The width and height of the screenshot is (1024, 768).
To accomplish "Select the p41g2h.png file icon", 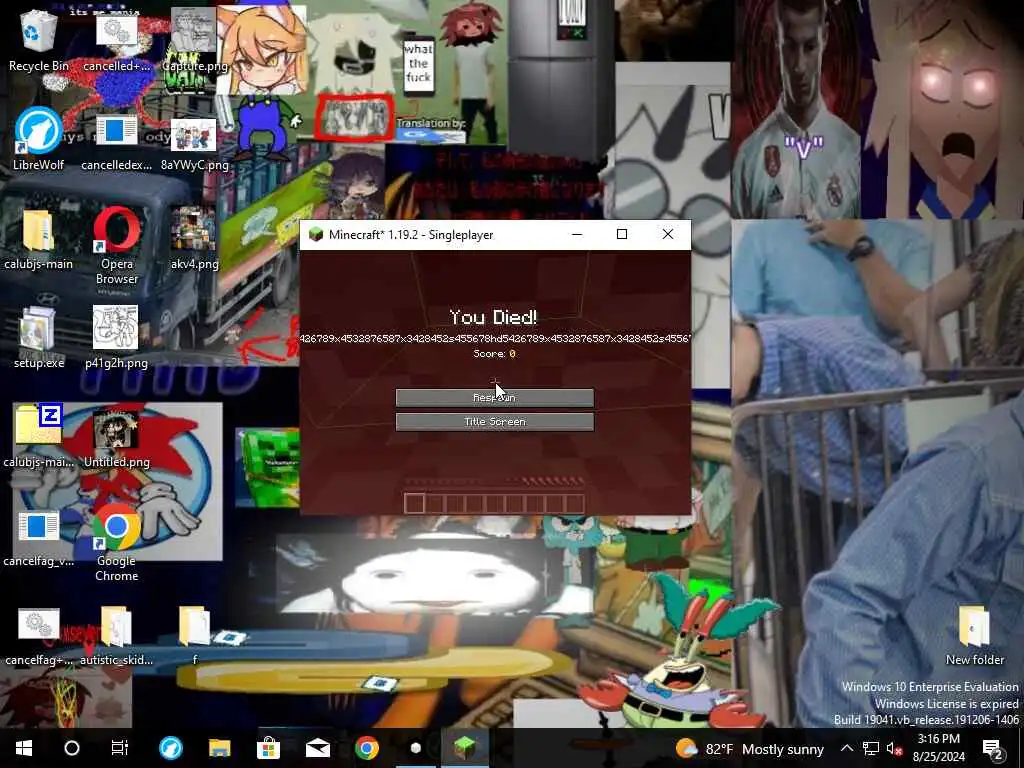I will [116, 338].
